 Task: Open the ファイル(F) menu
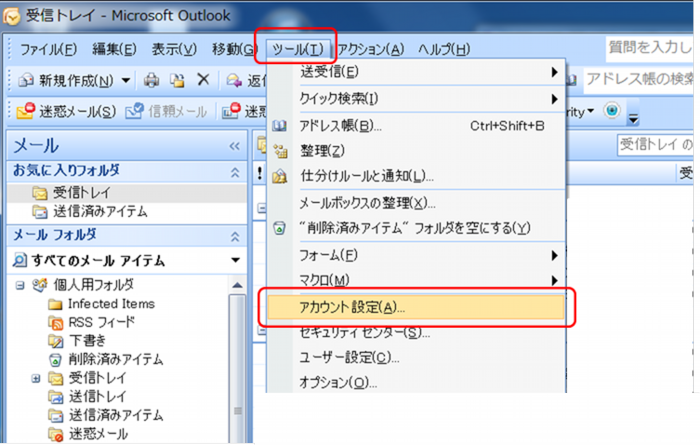[48, 49]
